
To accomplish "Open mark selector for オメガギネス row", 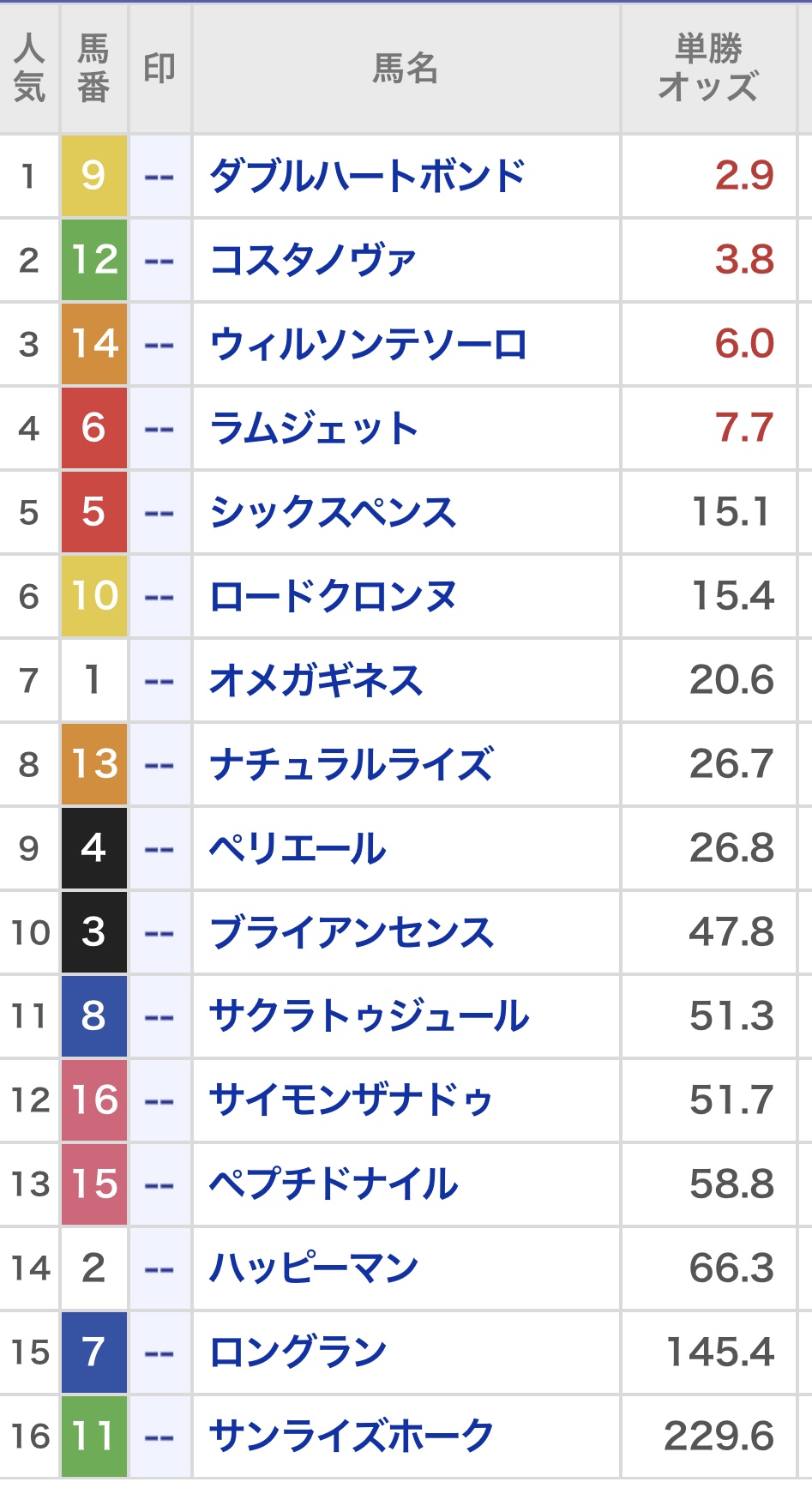I will [159, 681].
